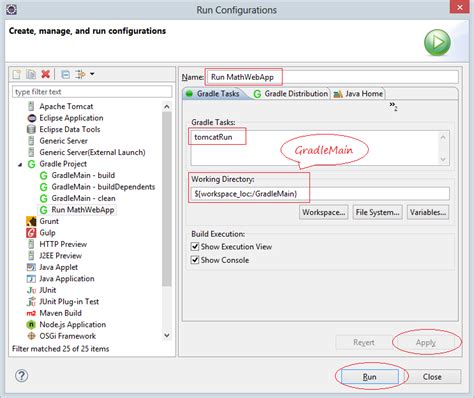Click the configuration list scroll up arrow
Image resolution: width=474 pixels, height=398 pixels.
click(x=167, y=107)
